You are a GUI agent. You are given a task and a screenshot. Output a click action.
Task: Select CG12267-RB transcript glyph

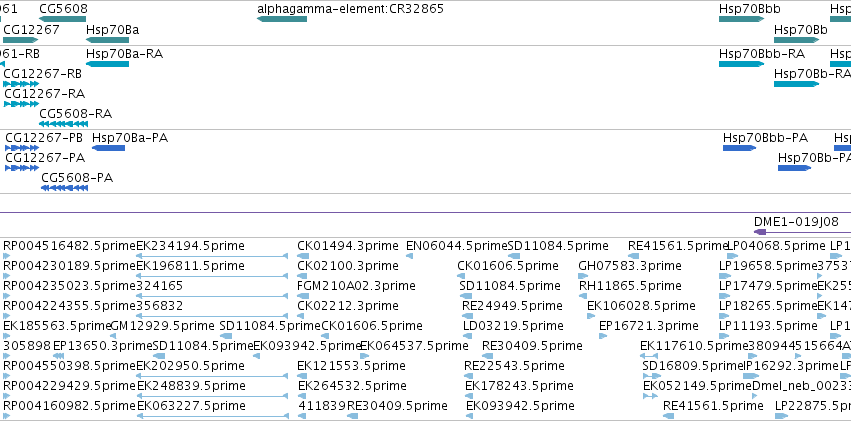(x=21, y=84)
